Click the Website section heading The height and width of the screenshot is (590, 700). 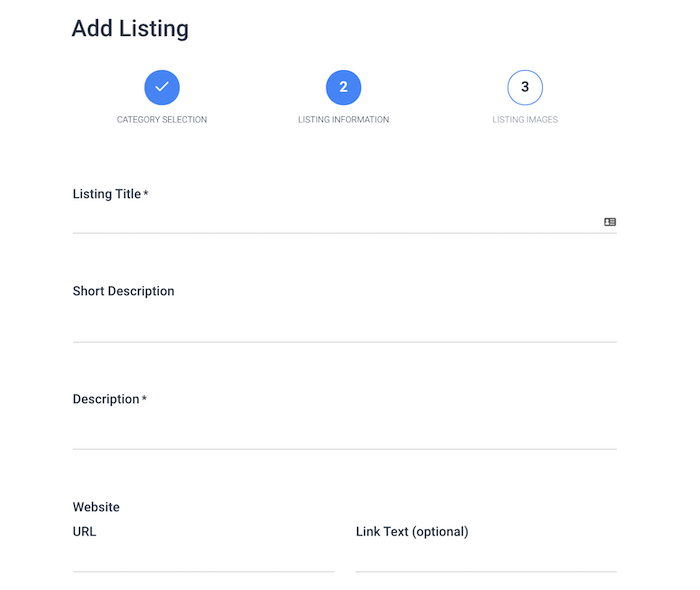[96, 507]
